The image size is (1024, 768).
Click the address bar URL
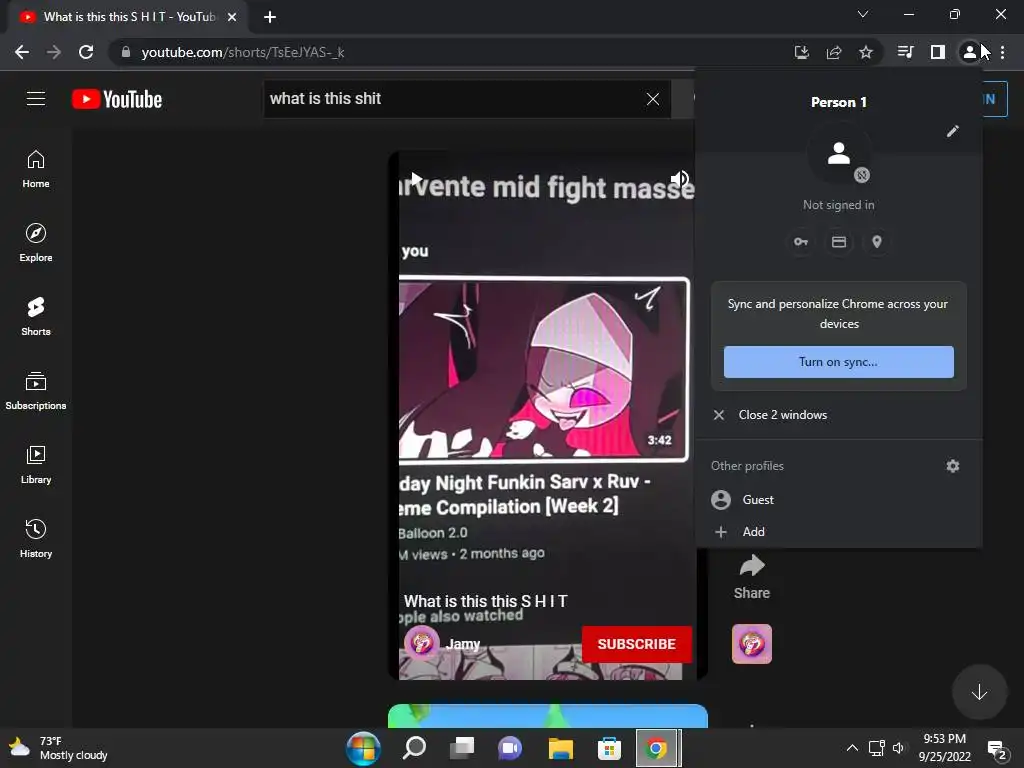tap(243, 52)
